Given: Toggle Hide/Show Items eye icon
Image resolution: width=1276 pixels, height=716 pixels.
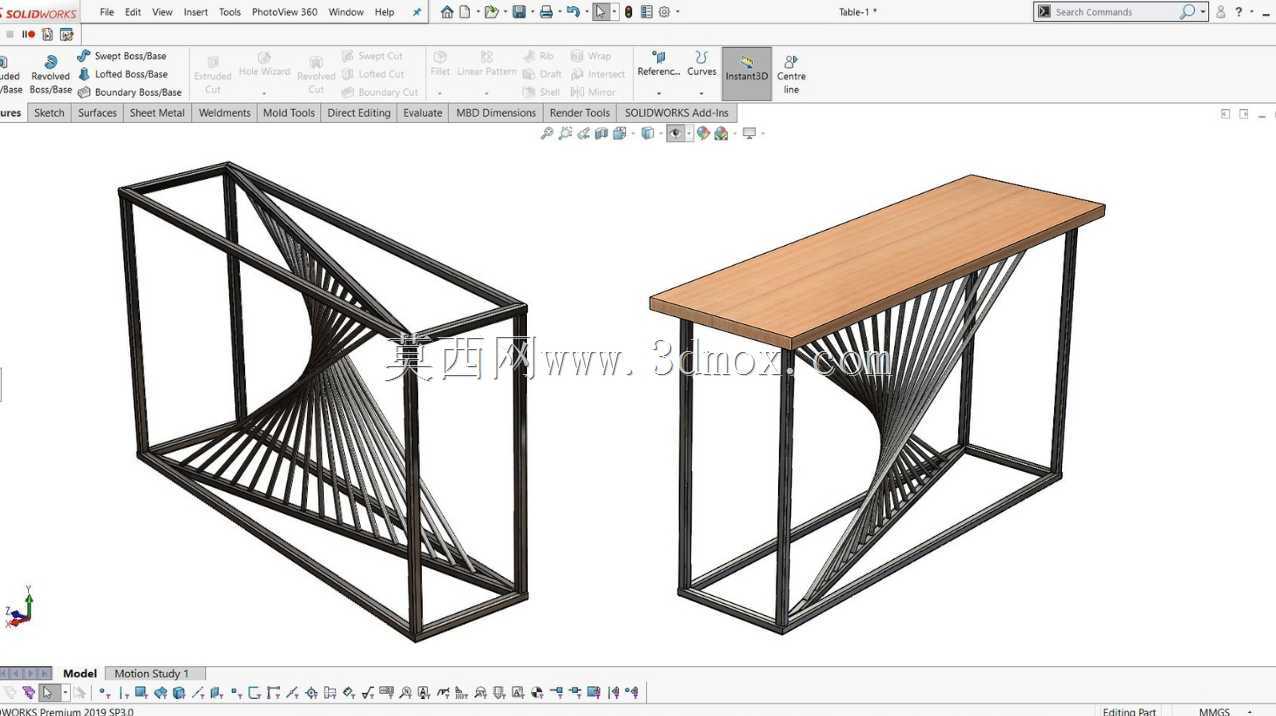Looking at the screenshot, I should 676,133.
